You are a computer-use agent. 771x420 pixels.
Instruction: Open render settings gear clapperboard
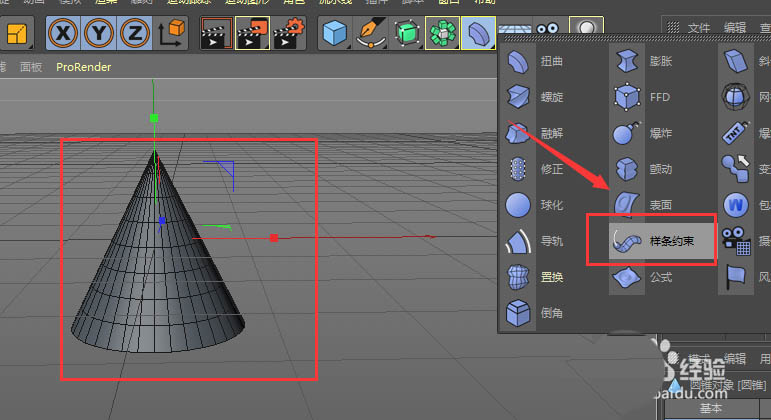tap(289, 33)
